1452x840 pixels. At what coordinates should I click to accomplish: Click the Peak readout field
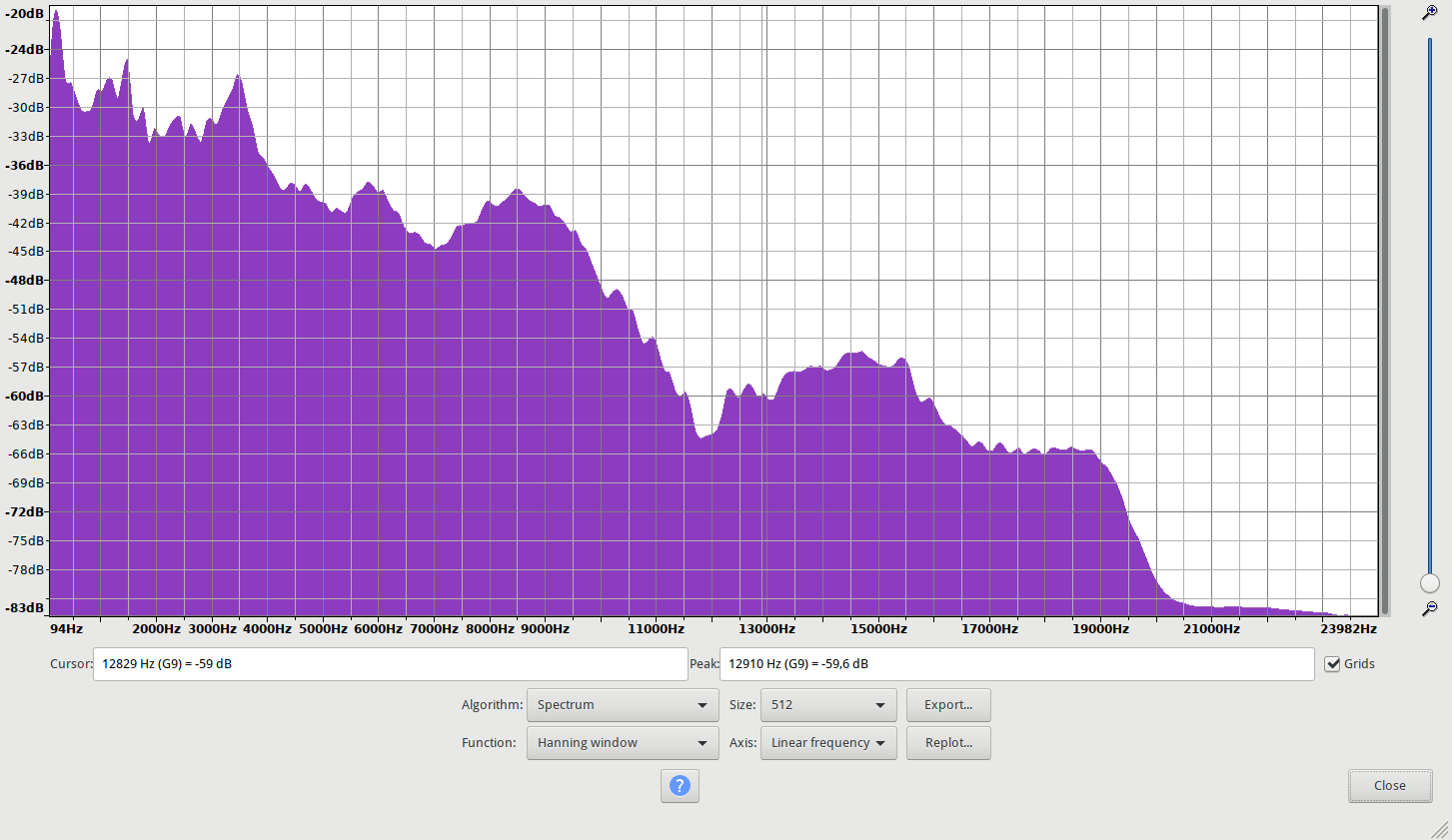pyautogui.click(x=1016, y=664)
